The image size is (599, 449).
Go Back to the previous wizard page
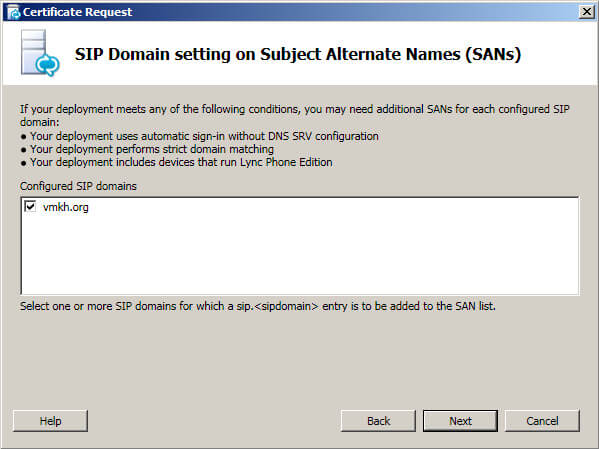coord(378,421)
